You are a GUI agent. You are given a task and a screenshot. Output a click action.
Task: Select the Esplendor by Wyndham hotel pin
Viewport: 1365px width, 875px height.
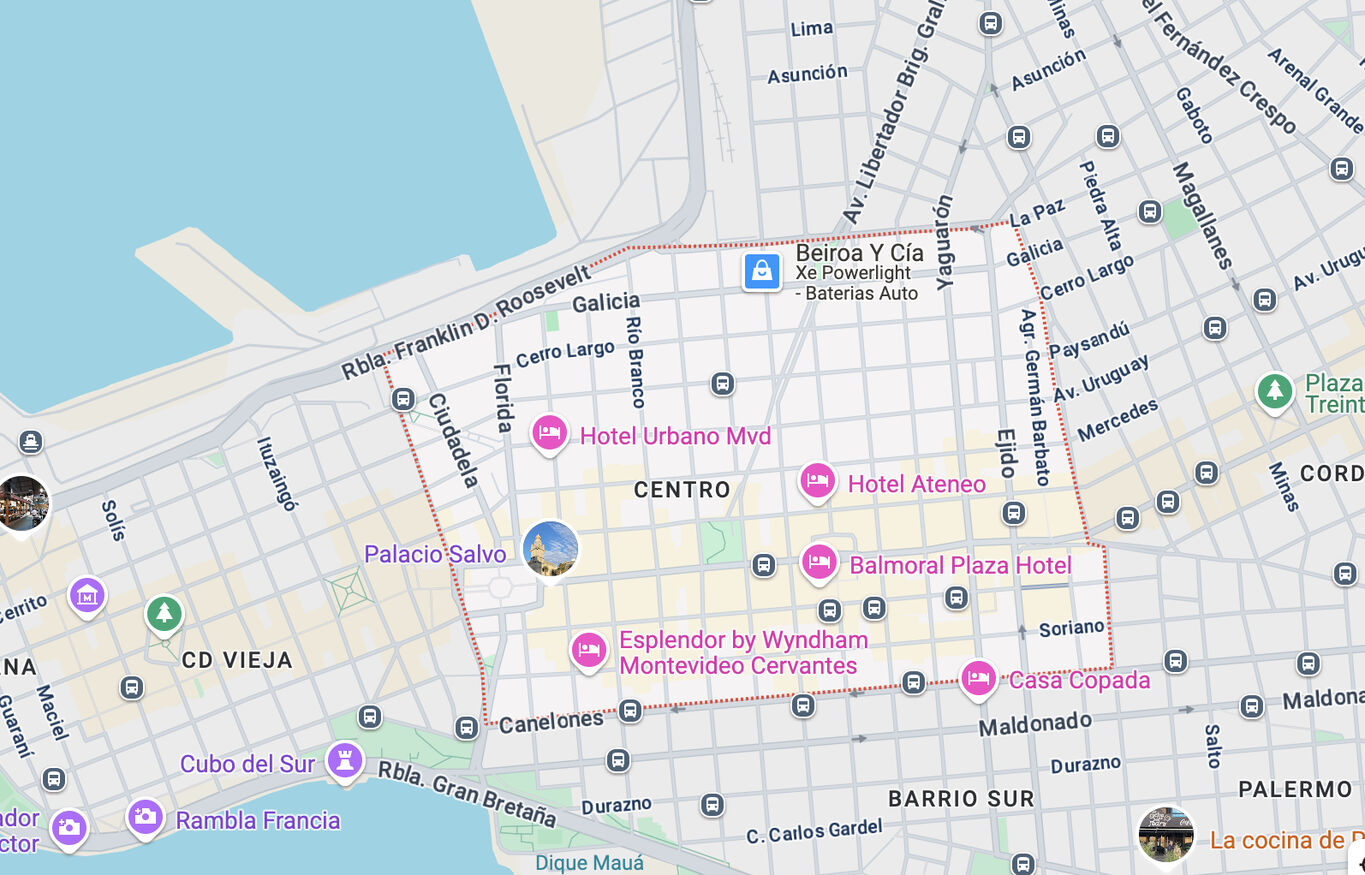[589, 650]
